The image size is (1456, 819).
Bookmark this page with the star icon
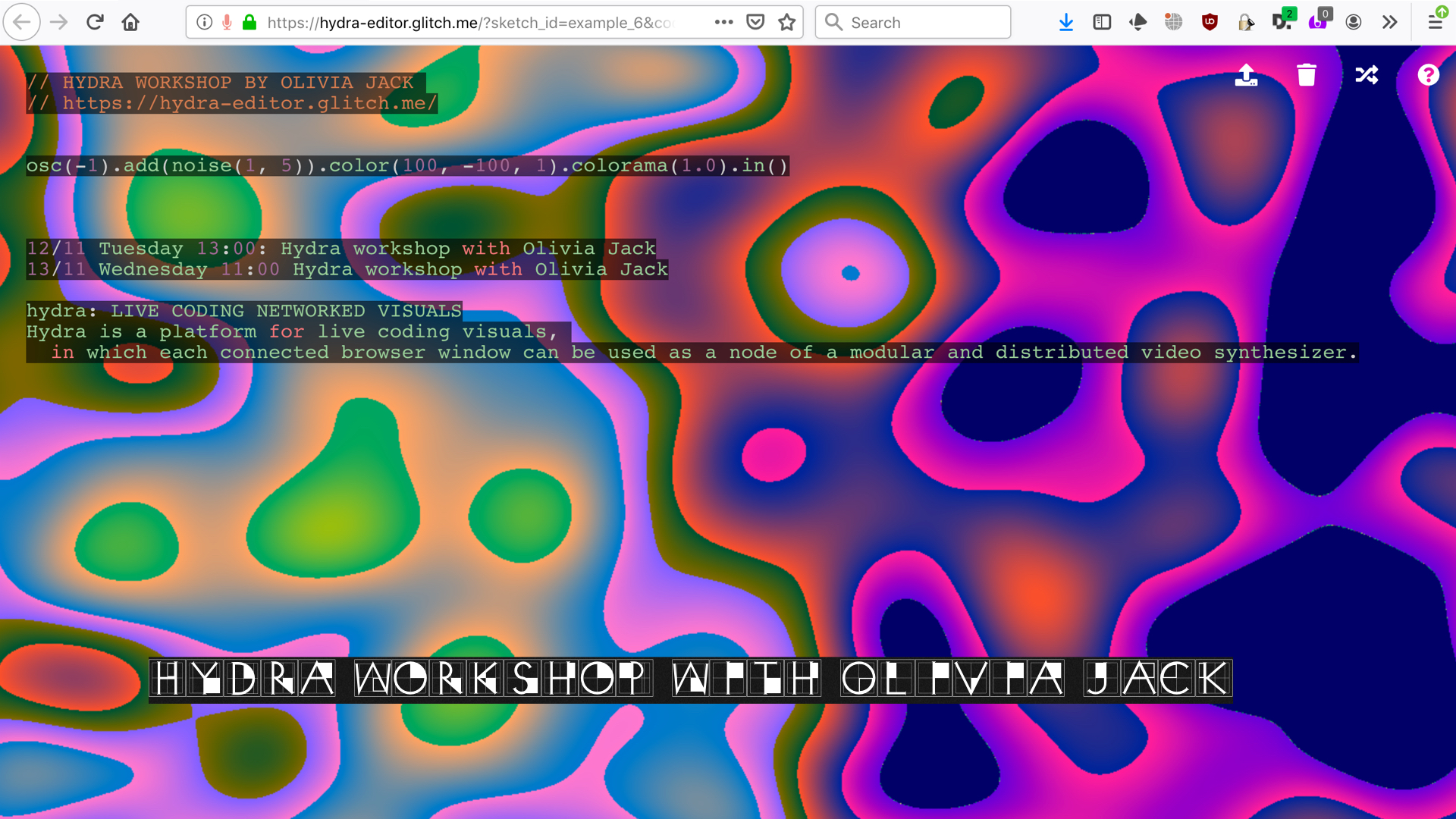coord(786,22)
